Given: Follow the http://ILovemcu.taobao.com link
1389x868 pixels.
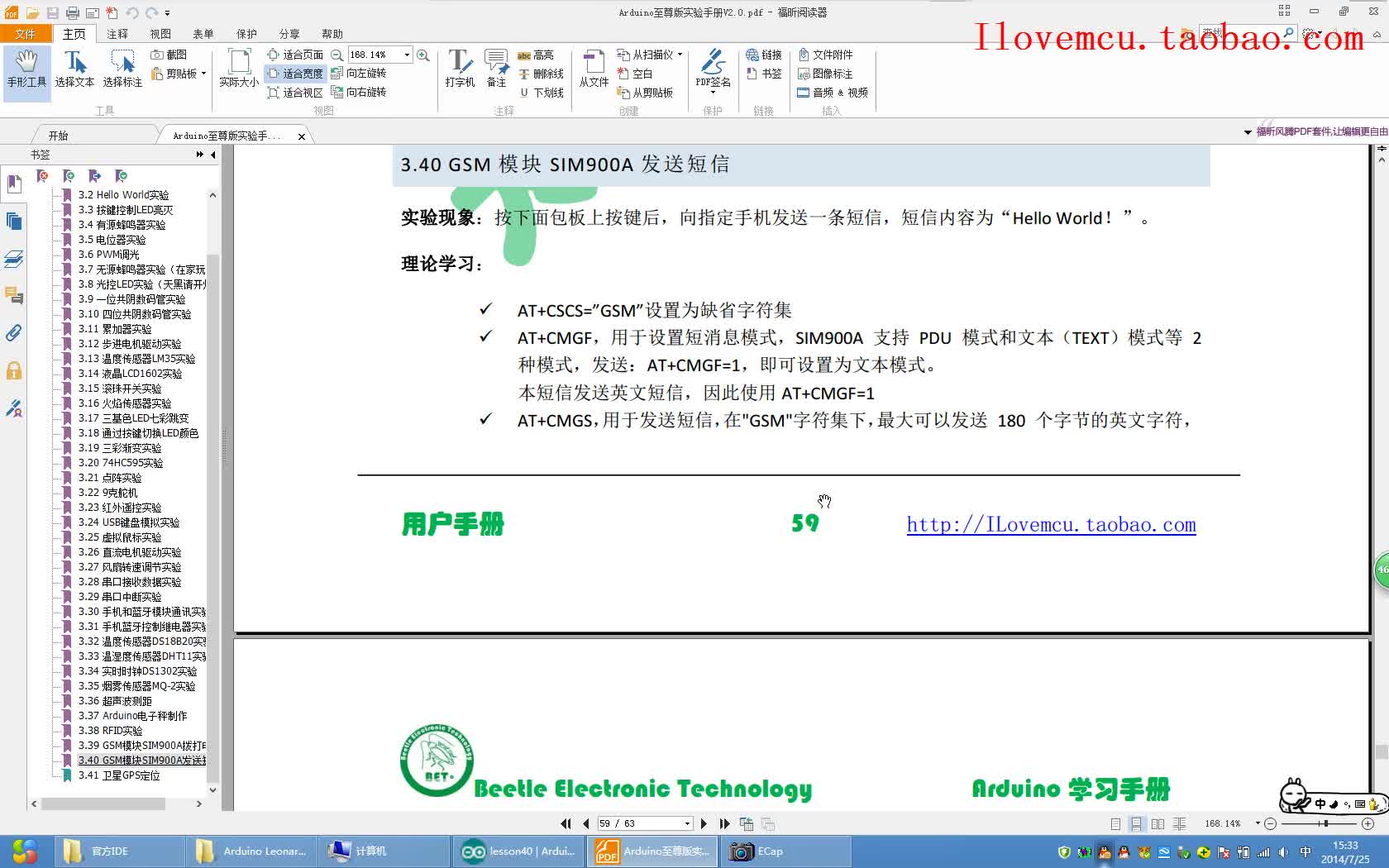Looking at the screenshot, I should (x=1051, y=525).
